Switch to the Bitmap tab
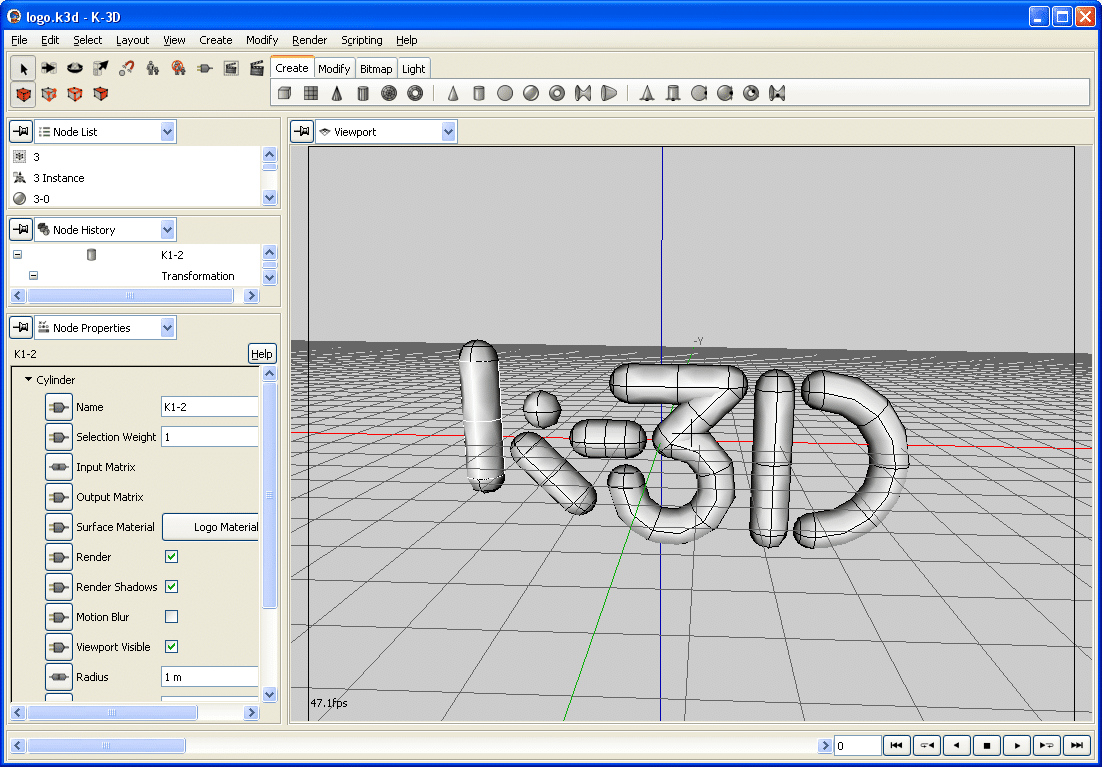The width and height of the screenshot is (1102, 767). point(376,69)
